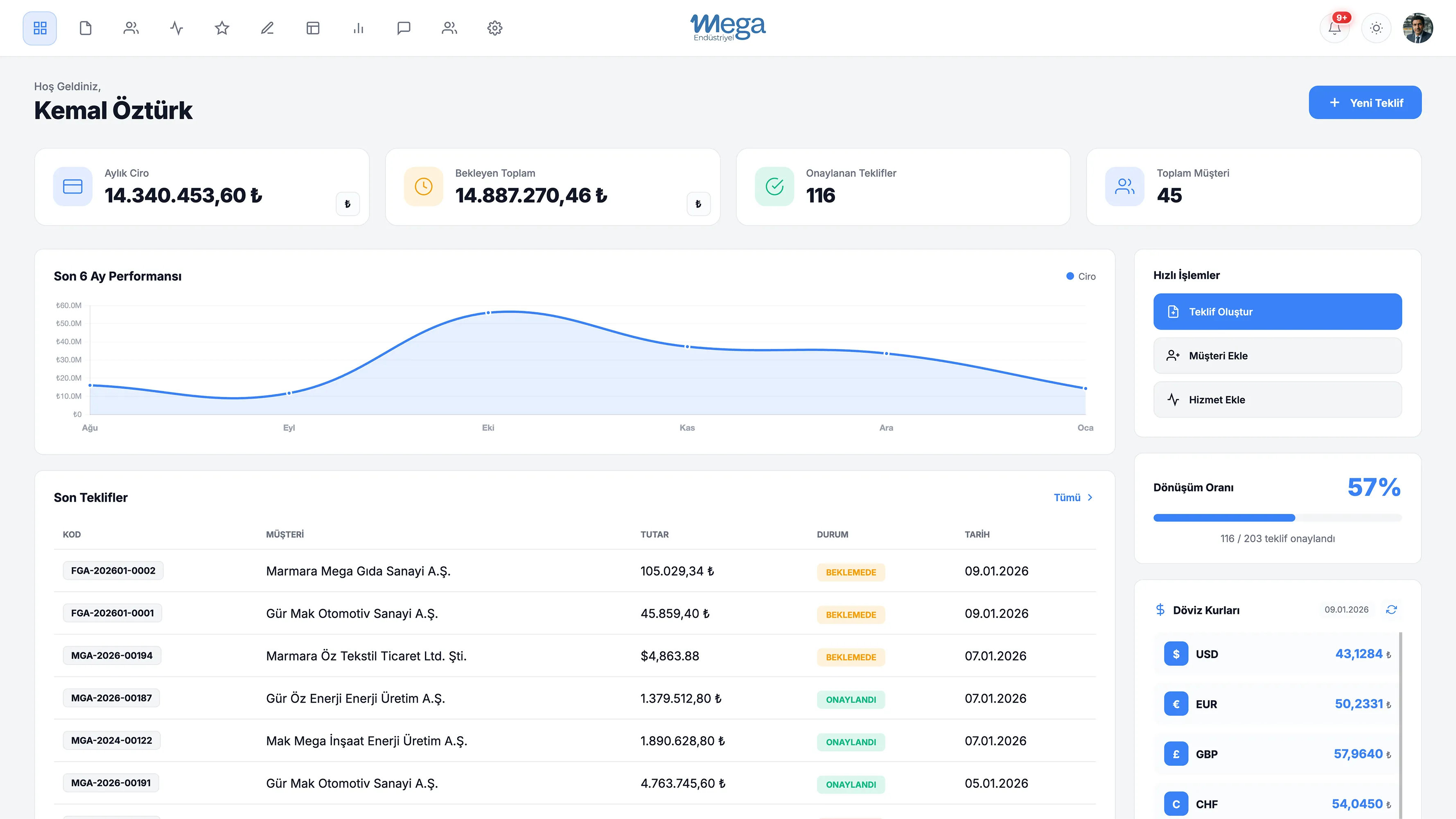Toggle currency on Aylık Ciro card

click(x=348, y=204)
